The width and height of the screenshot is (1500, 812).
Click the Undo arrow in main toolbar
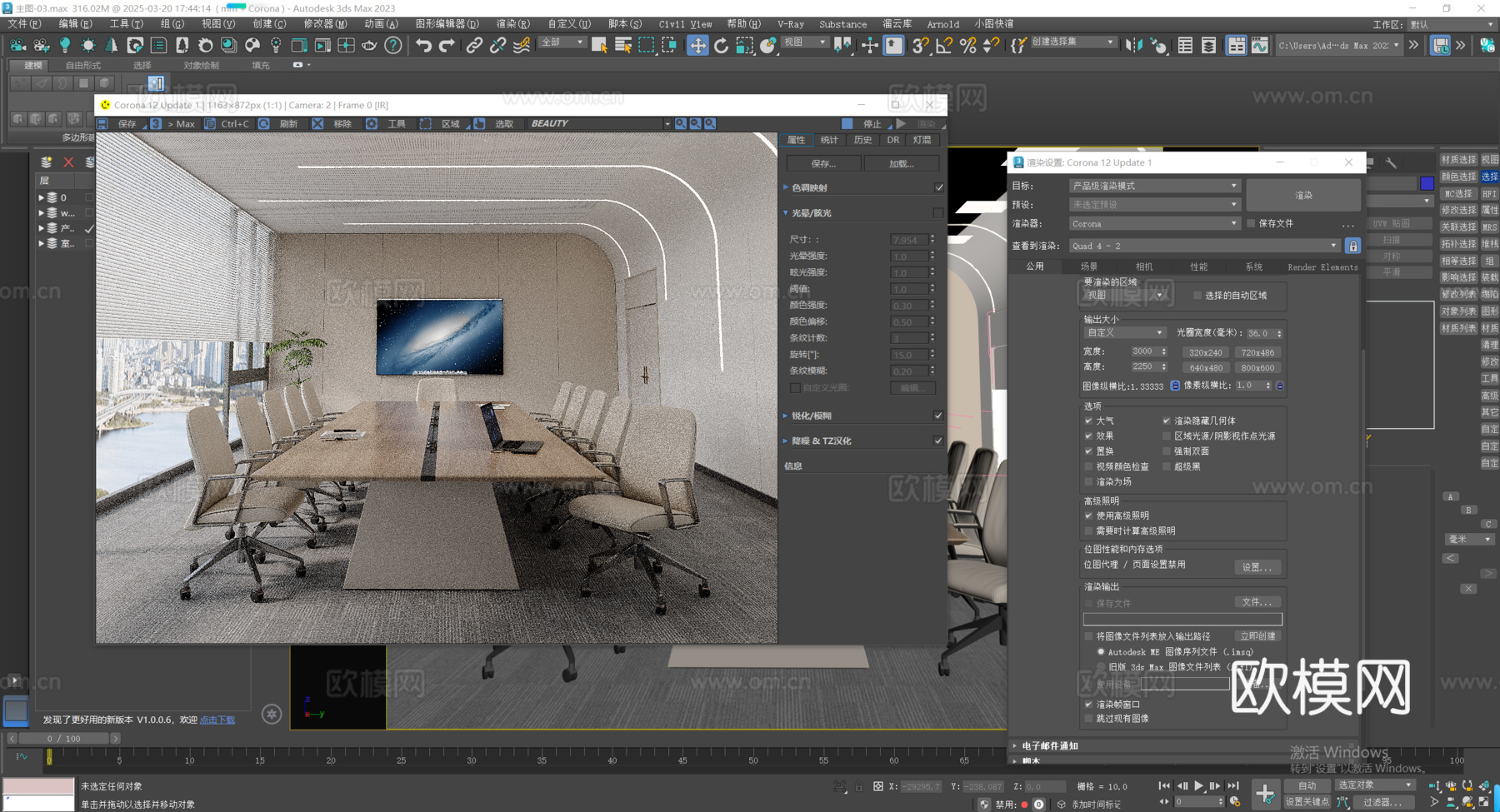[423, 45]
